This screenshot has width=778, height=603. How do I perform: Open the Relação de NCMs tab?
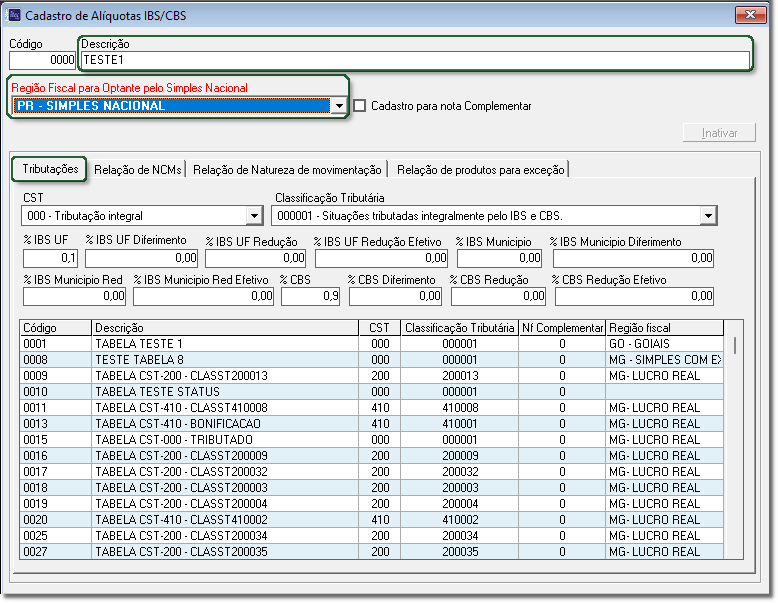pos(138,170)
